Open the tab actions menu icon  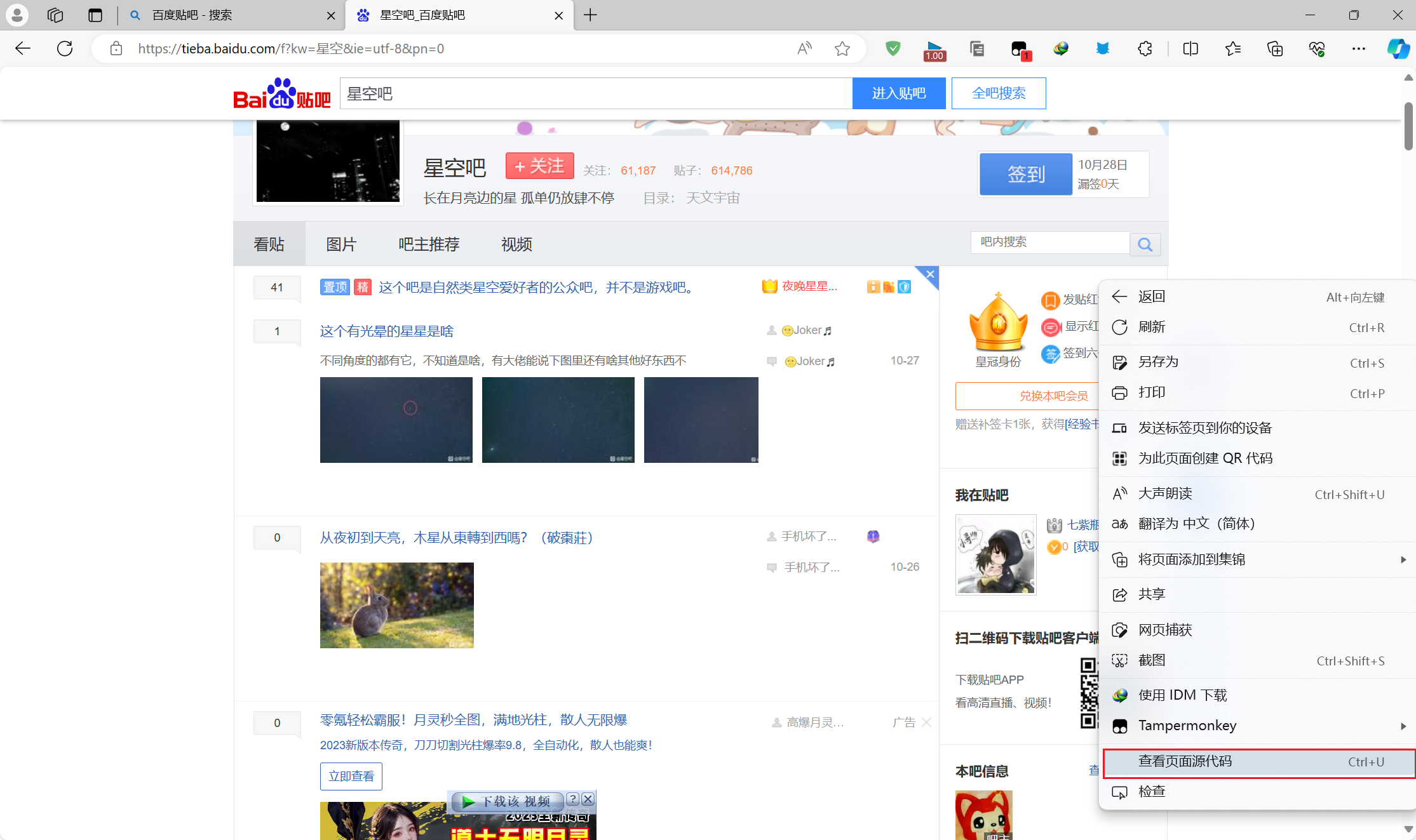[95, 15]
